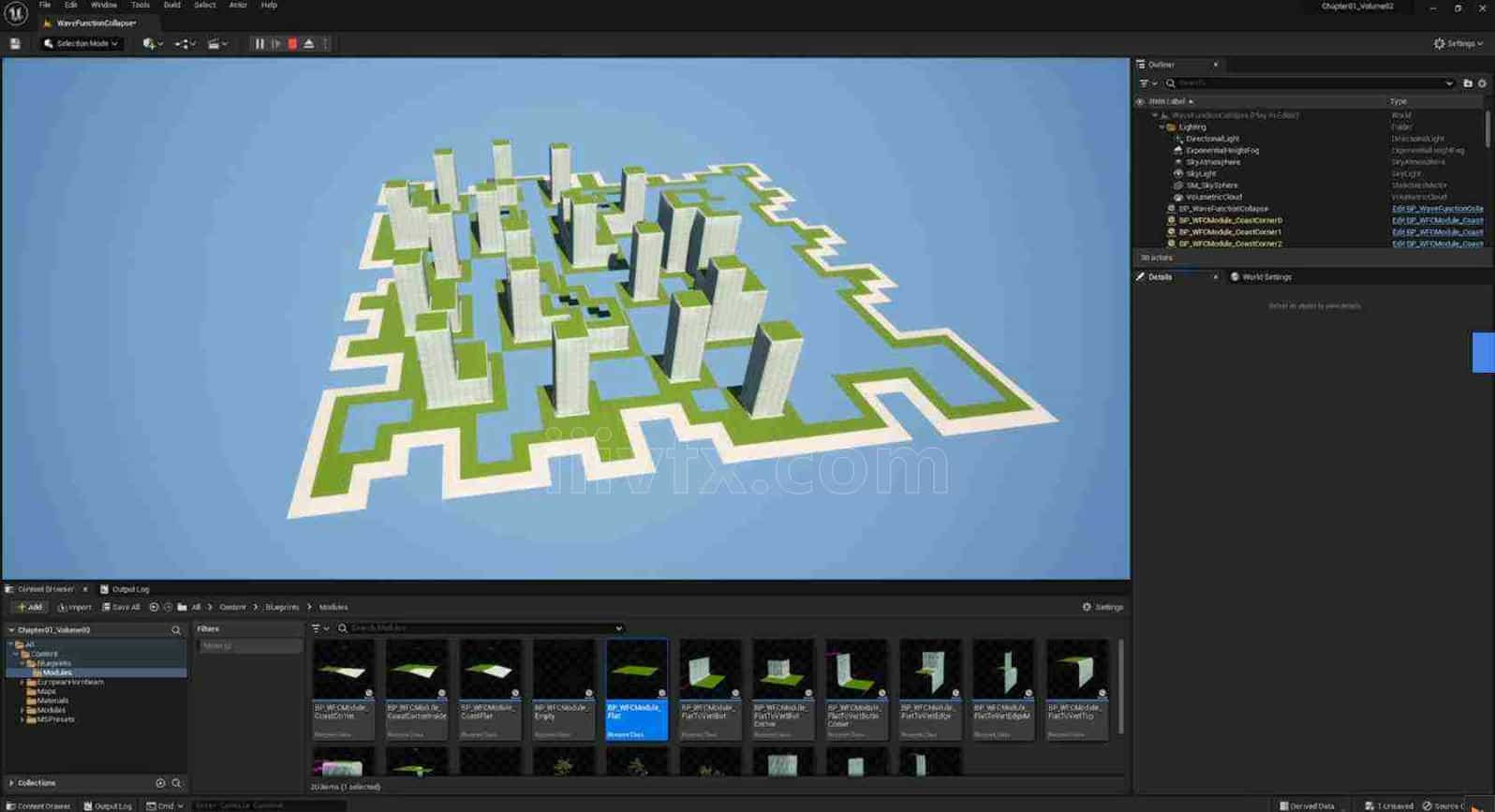The image size is (1495, 812).
Task: Click the Search Modules input field
Action: [481, 628]
